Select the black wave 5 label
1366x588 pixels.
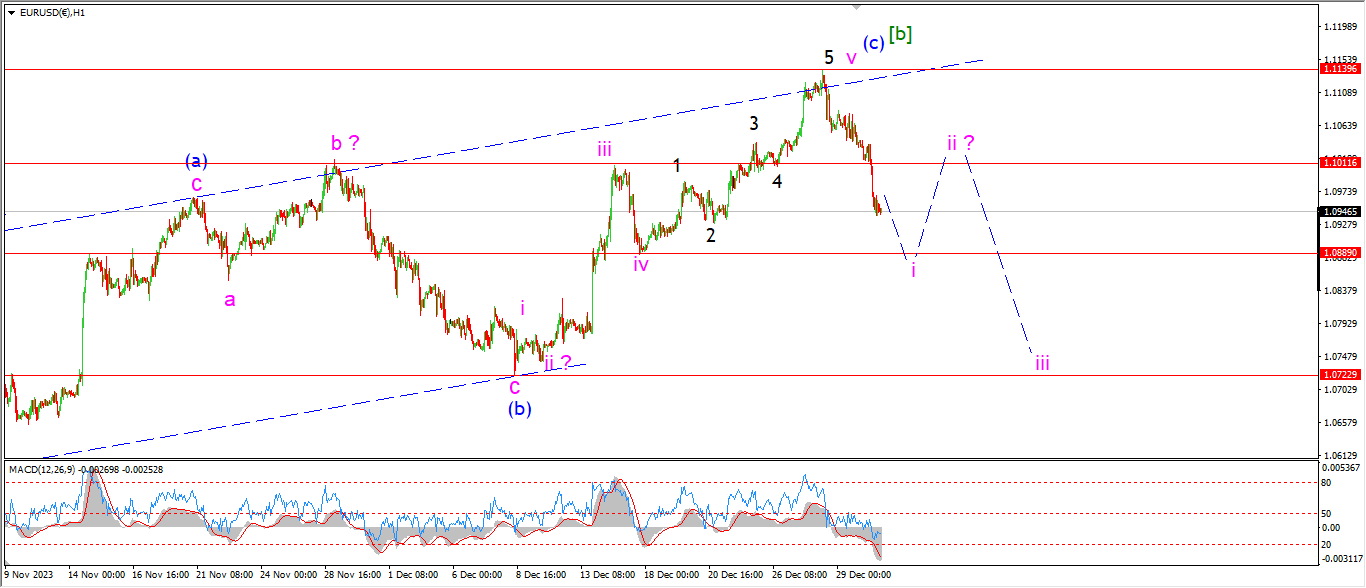coord(829,57)
